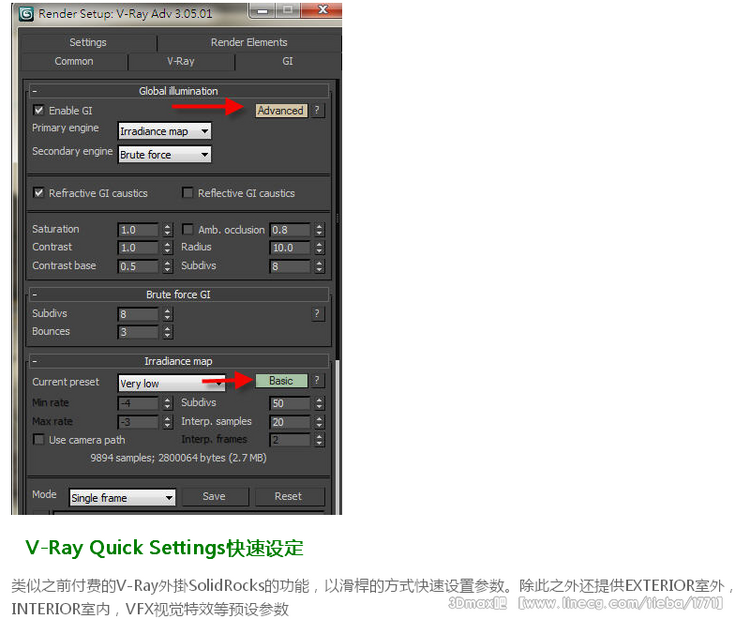Click the Contrast spinner arrows
Image resolution: width=750 pixels, height=619 pixels.
167,248
